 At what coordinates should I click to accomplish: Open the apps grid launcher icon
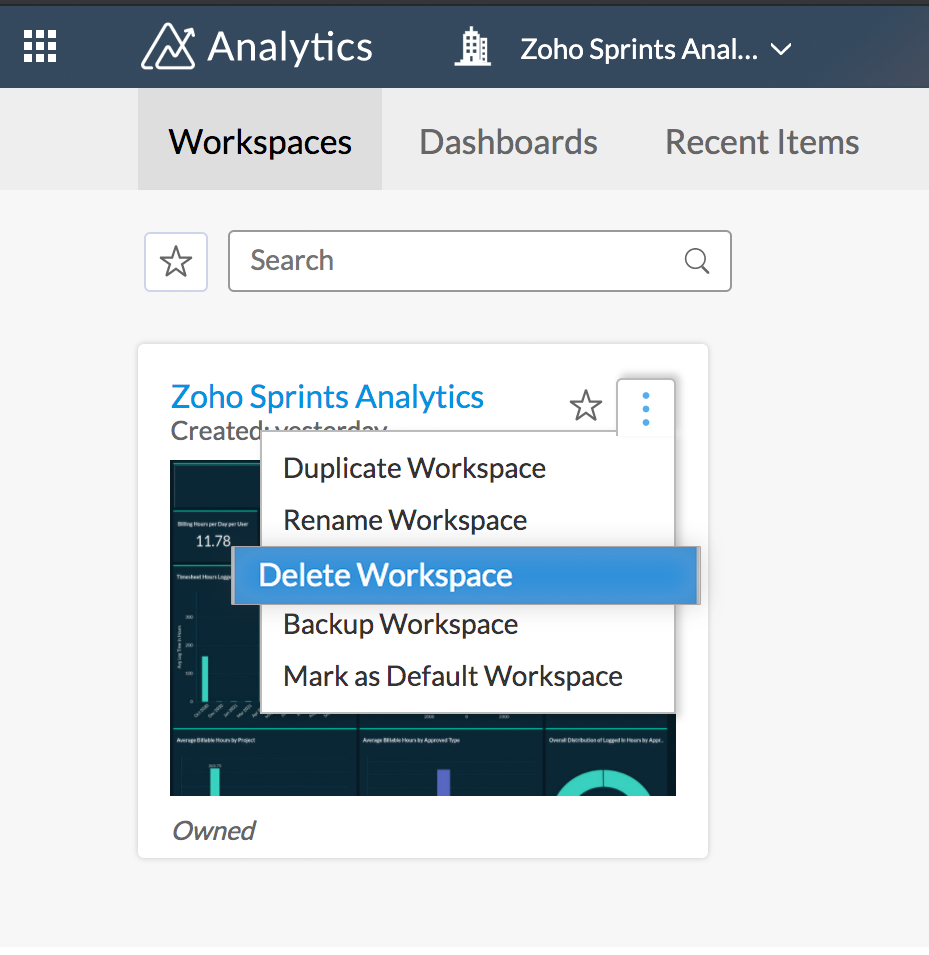pyautogui.click(x=40, y=46)
